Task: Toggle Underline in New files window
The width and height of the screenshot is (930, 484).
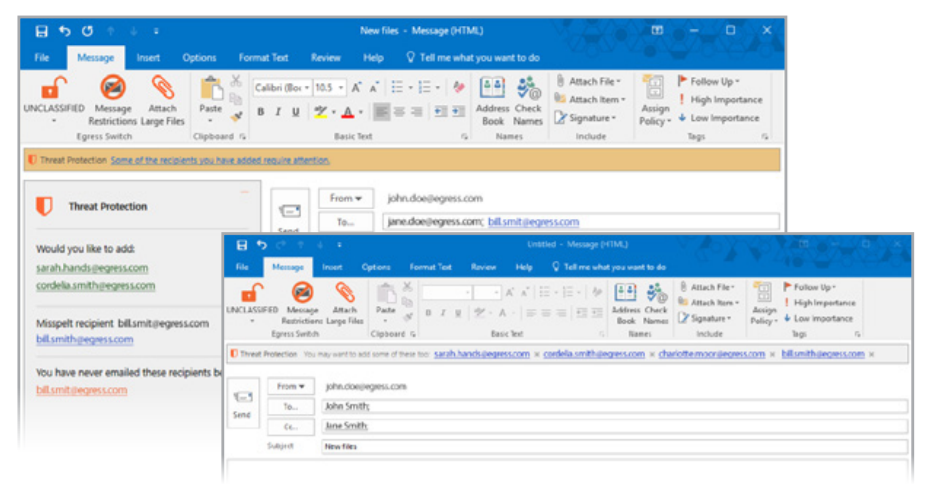Action: click(x=295, y=112)
